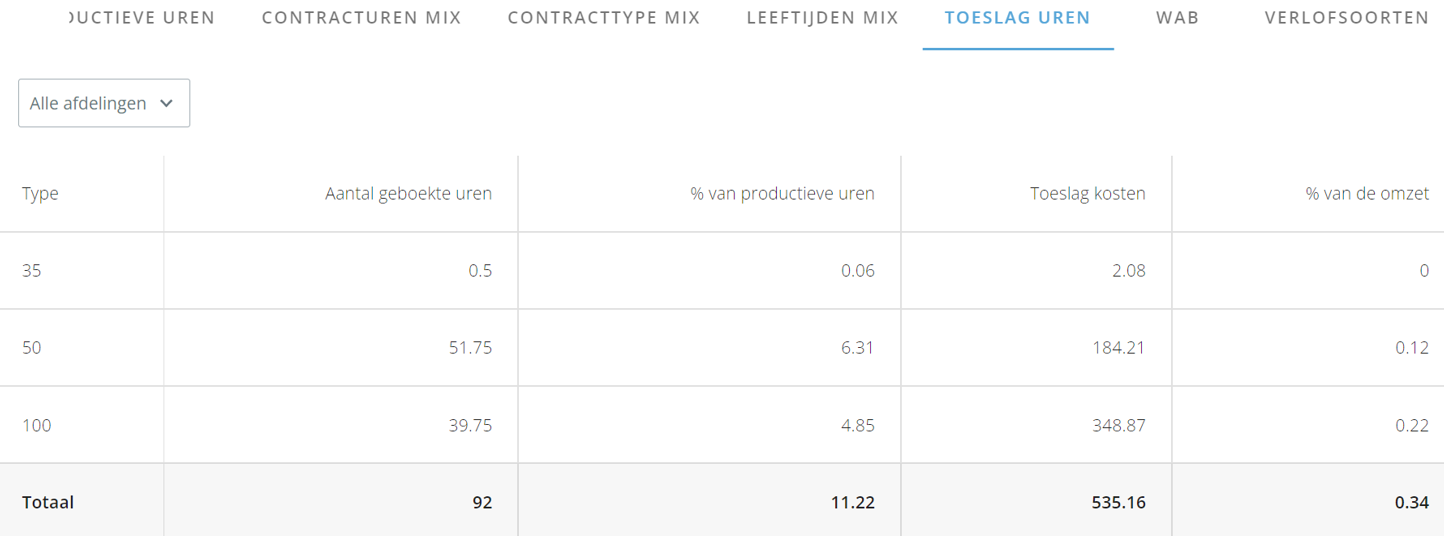Click the Type column header
The image size is (1444, 539).
[40, 194]
